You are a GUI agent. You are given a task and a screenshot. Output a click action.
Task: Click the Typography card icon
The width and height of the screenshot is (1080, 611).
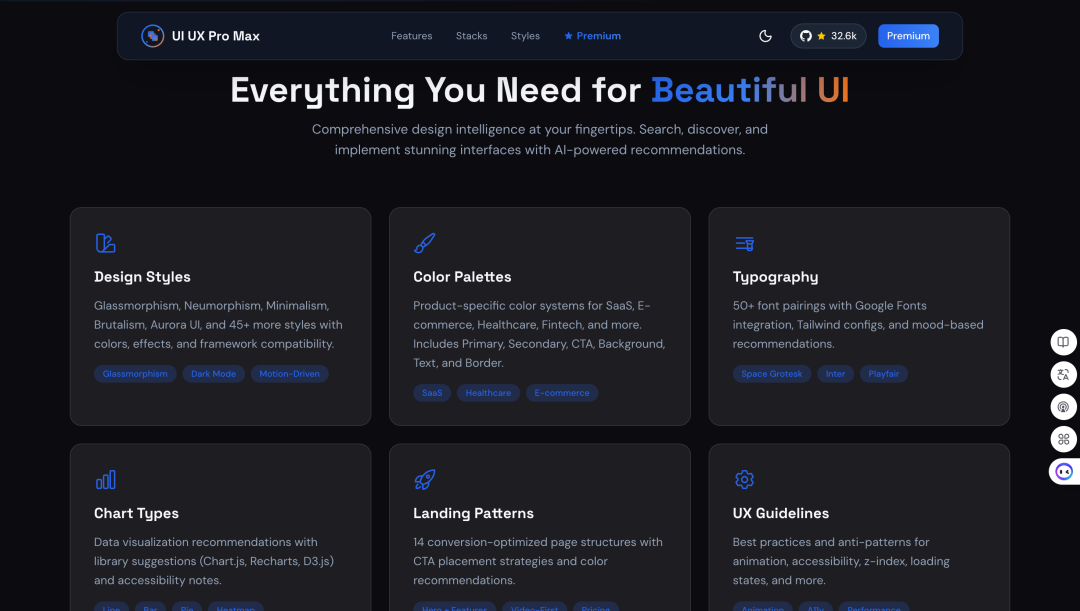tap(744, 243)
